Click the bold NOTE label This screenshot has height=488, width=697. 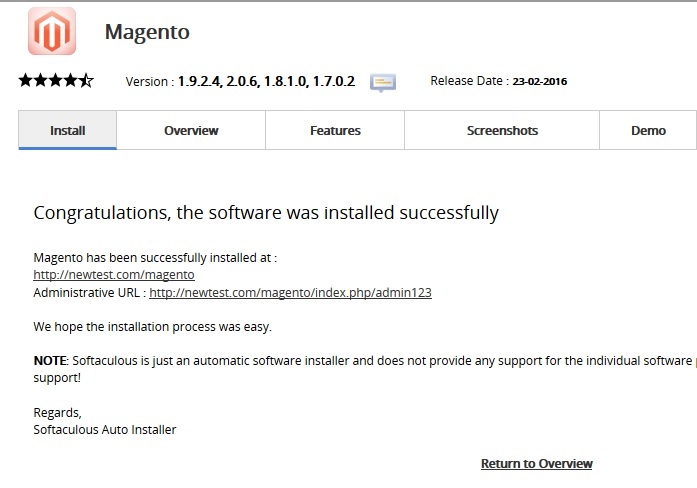click(x=49, y=360)
